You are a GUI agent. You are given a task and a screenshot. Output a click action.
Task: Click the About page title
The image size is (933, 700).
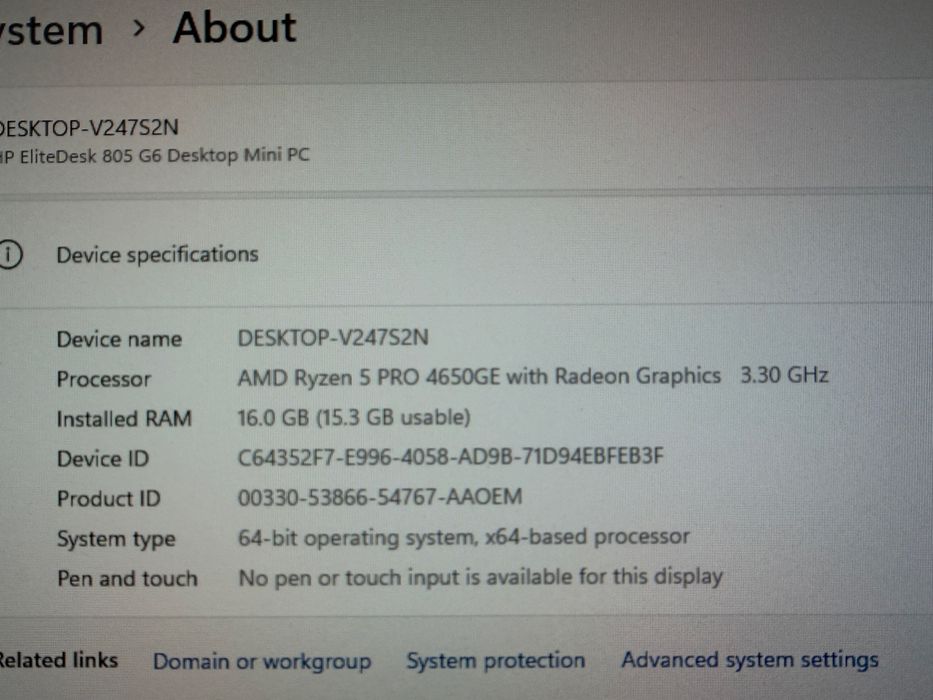[x=234, y=27]
